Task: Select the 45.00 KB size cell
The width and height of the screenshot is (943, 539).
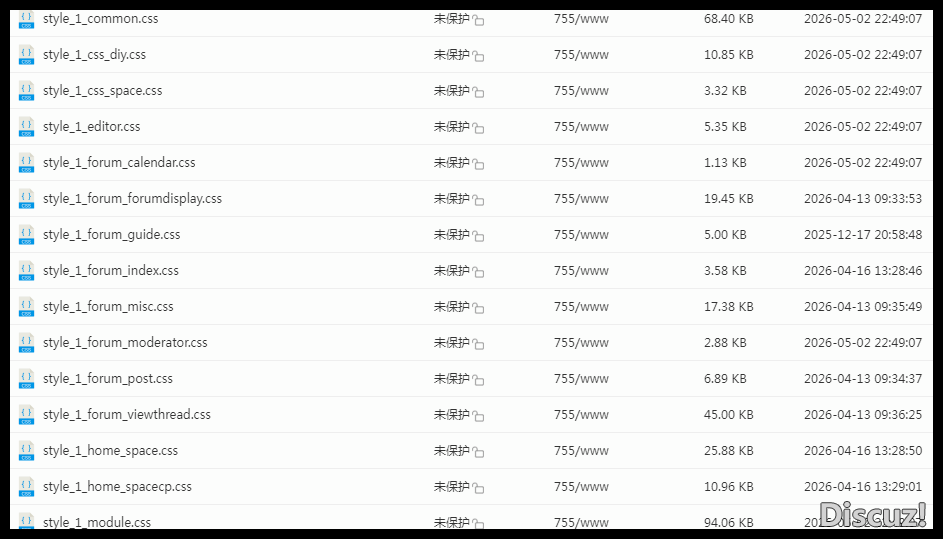Action: coord(728,414)
